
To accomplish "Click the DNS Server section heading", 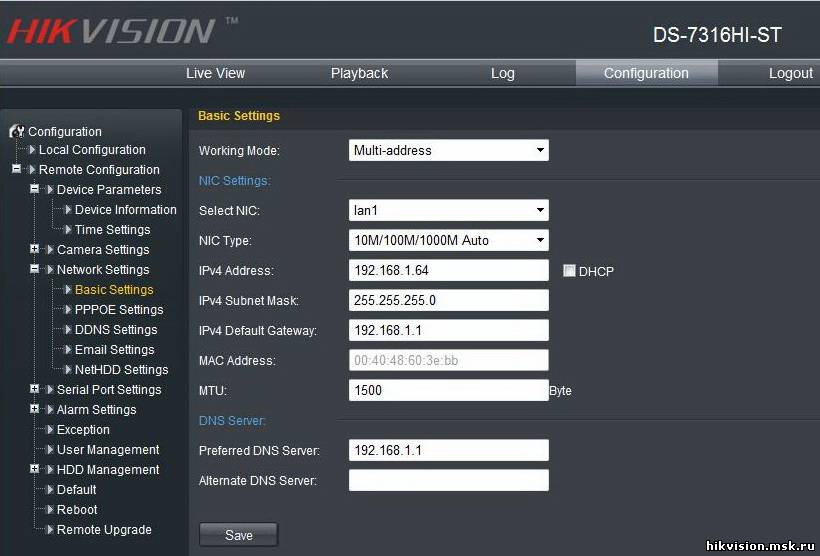I will point(232,421).
